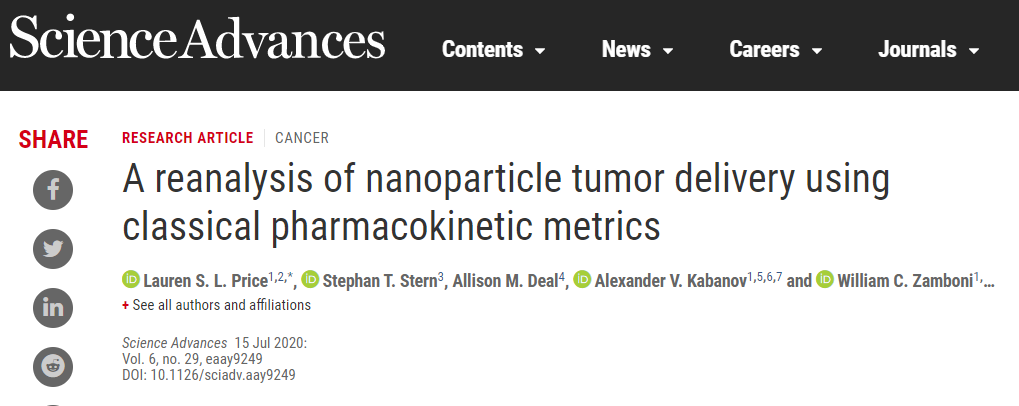Open ORCID icon beside William C. Zamboni
Image resolution: width=1019 pixels, height=406 pixels.
click(x=825, y=280)
